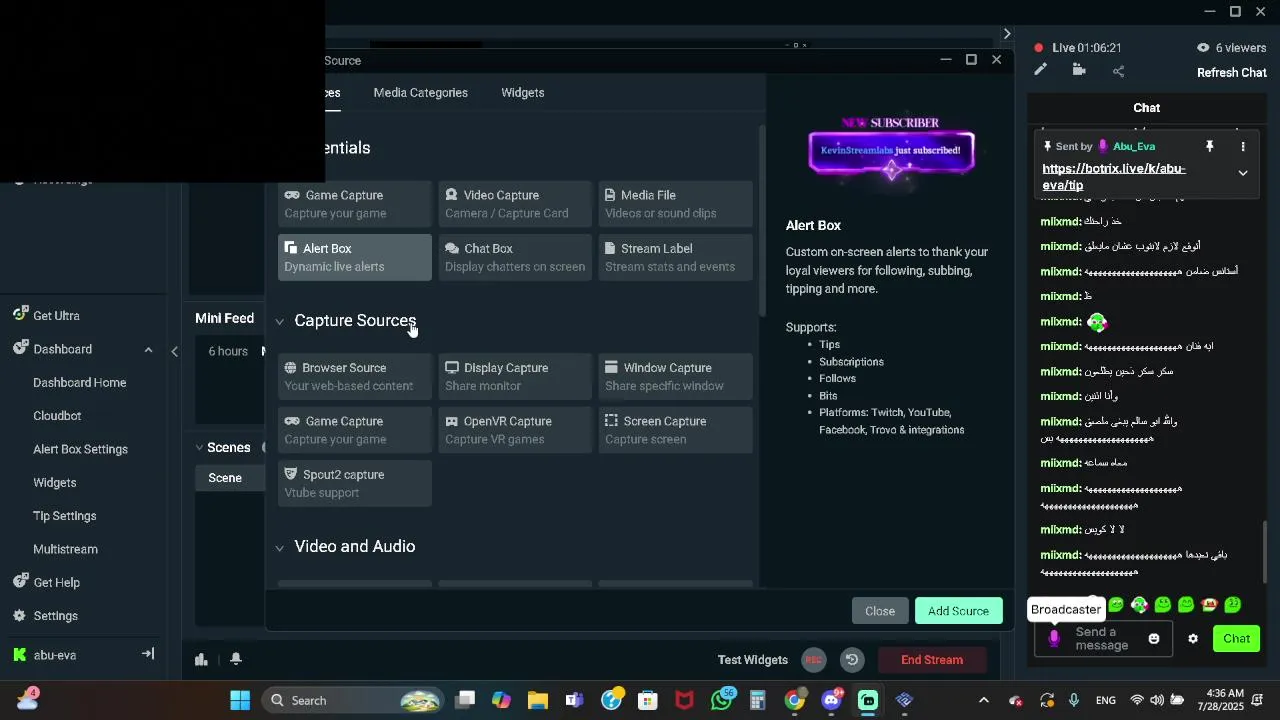Image resolution: width=1280 pixels, height=720 pixels.
Task: Click the taskbar Search box
Action: tap(354, 700)
